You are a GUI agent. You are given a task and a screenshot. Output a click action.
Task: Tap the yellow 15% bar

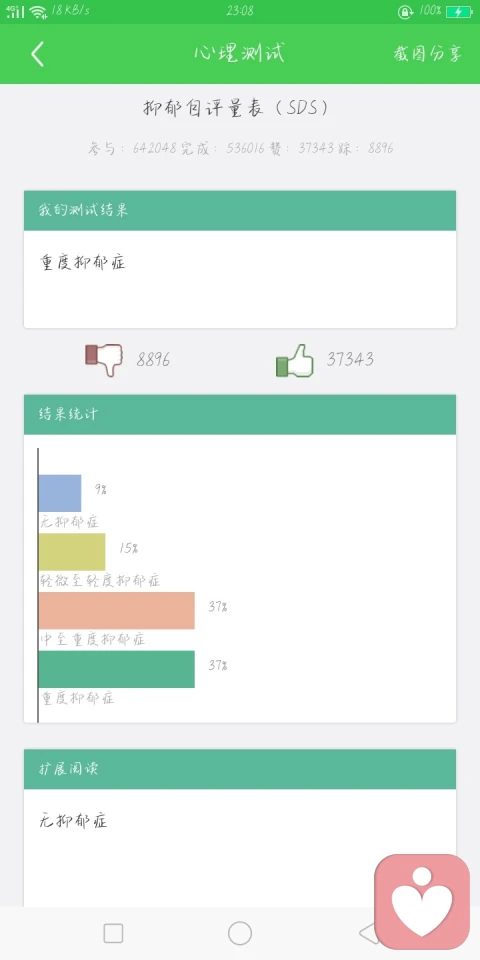72,552
